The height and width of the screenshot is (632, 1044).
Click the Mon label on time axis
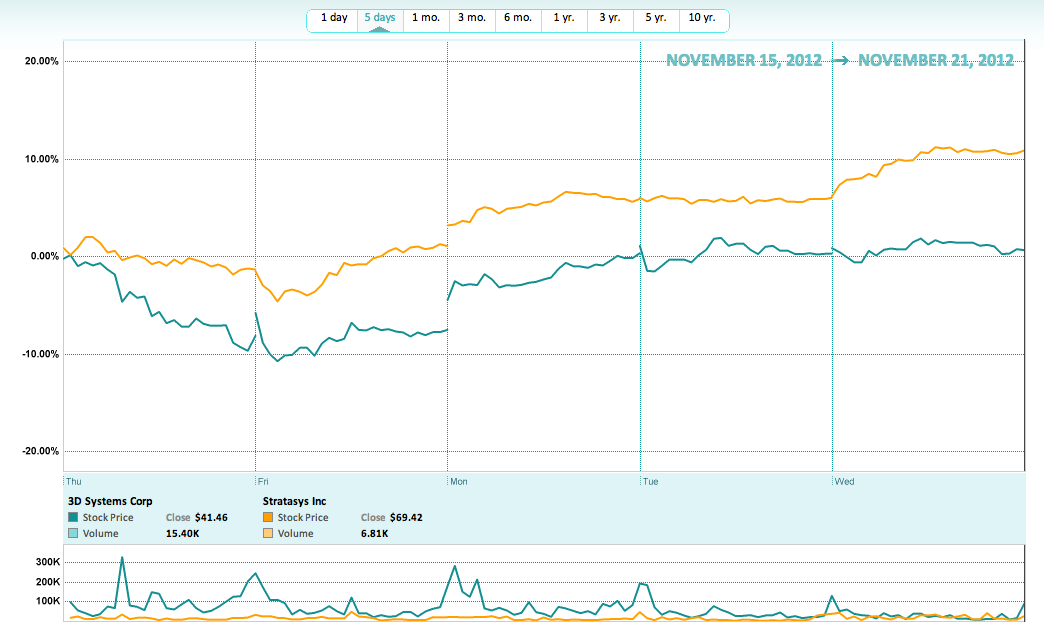(x=459, y=481)
